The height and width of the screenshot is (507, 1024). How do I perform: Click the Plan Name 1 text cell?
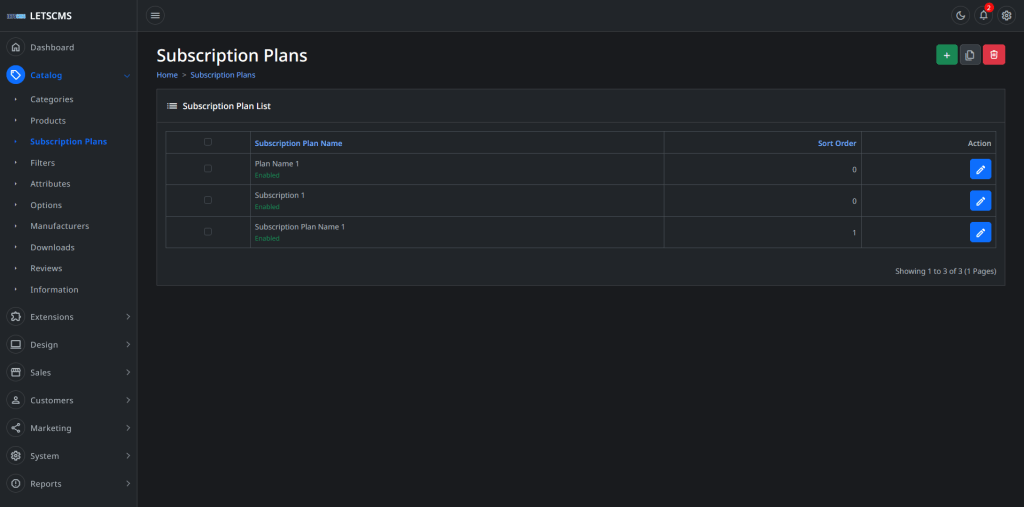point(277,164)
